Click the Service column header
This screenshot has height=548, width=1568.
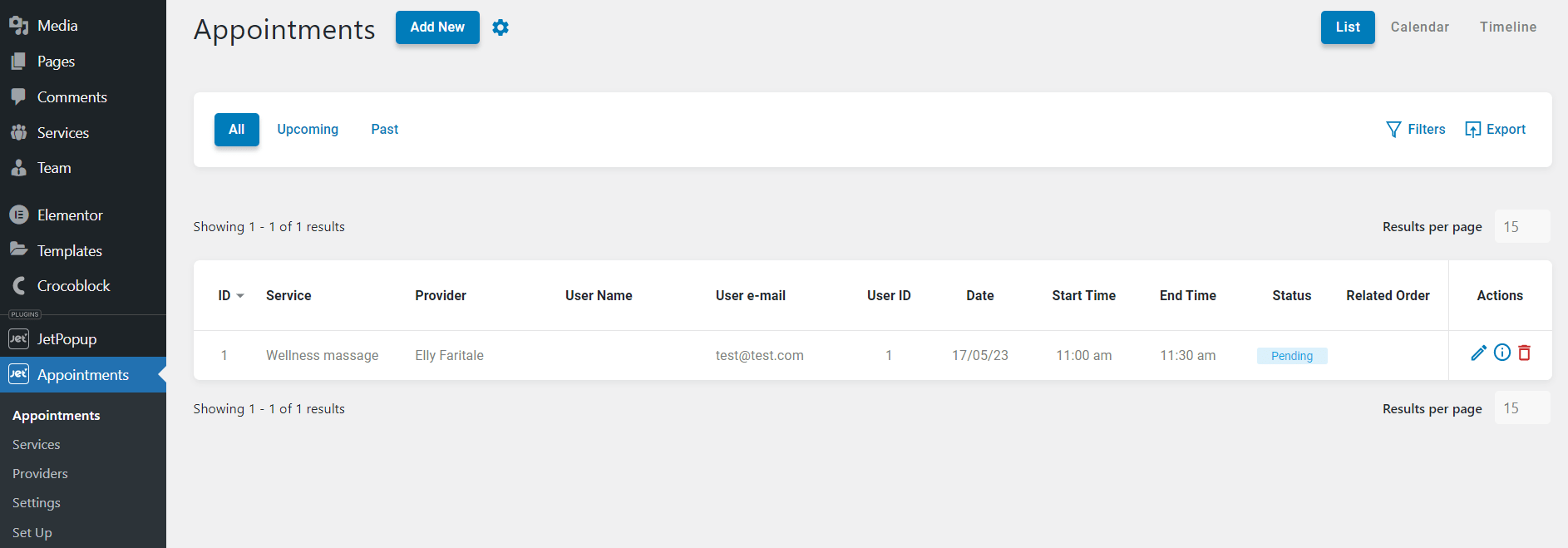coord(288,296)
